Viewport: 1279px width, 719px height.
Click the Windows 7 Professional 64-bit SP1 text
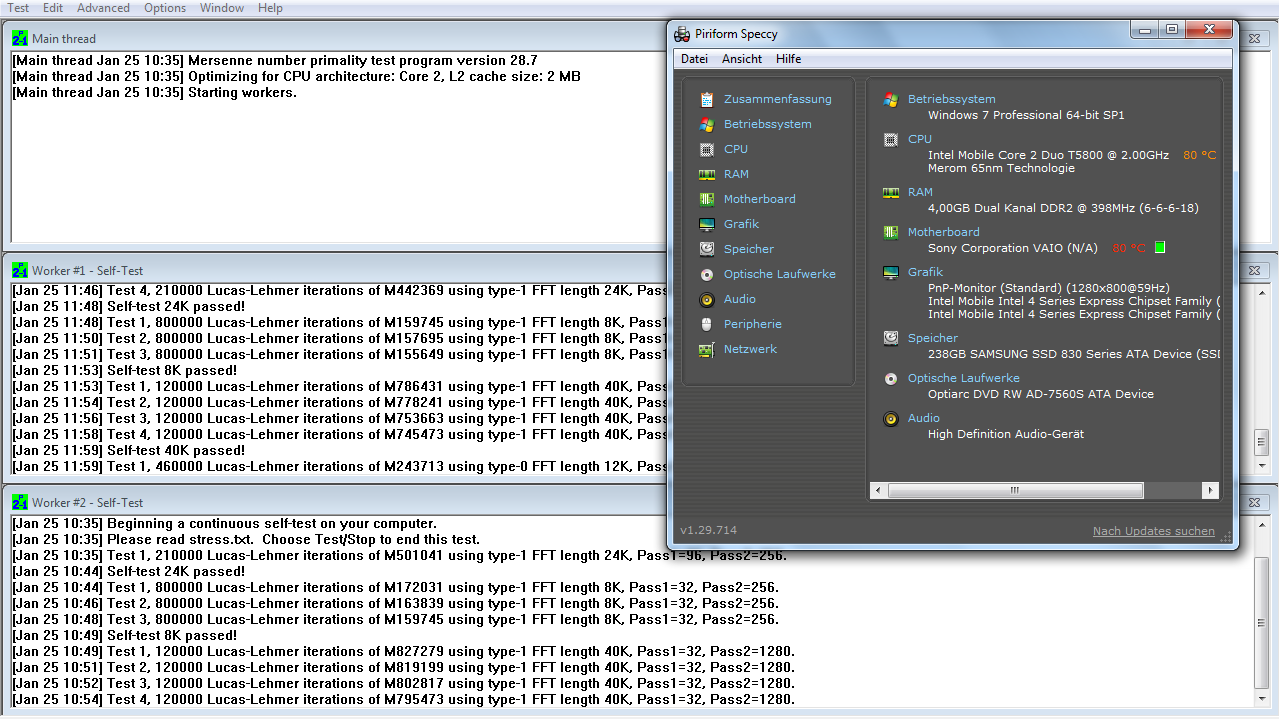tap(1026, 115)
